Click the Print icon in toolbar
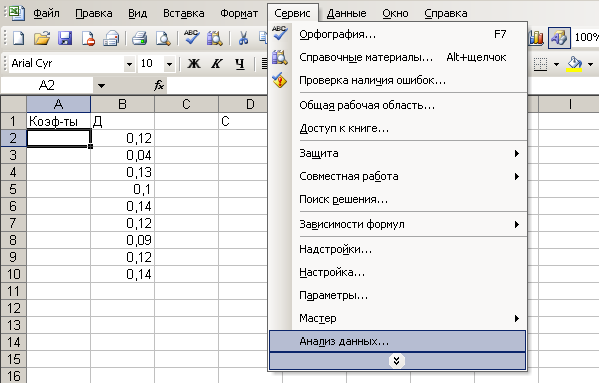This screenshot has width=600, height=383. pyautogui.click(x=139, y=38)
